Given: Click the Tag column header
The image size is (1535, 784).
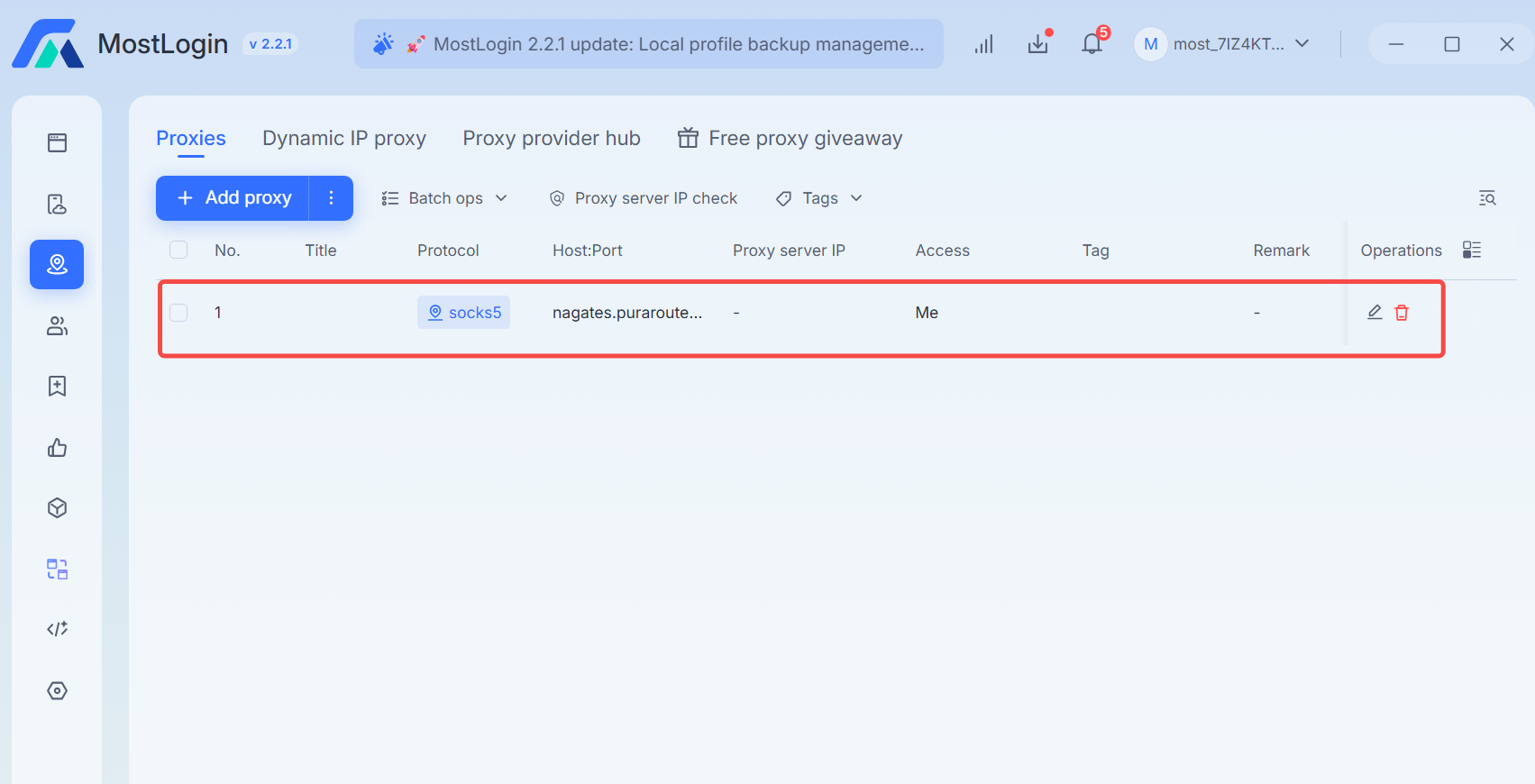Looking at the screenshot, I should (1095, 251).
